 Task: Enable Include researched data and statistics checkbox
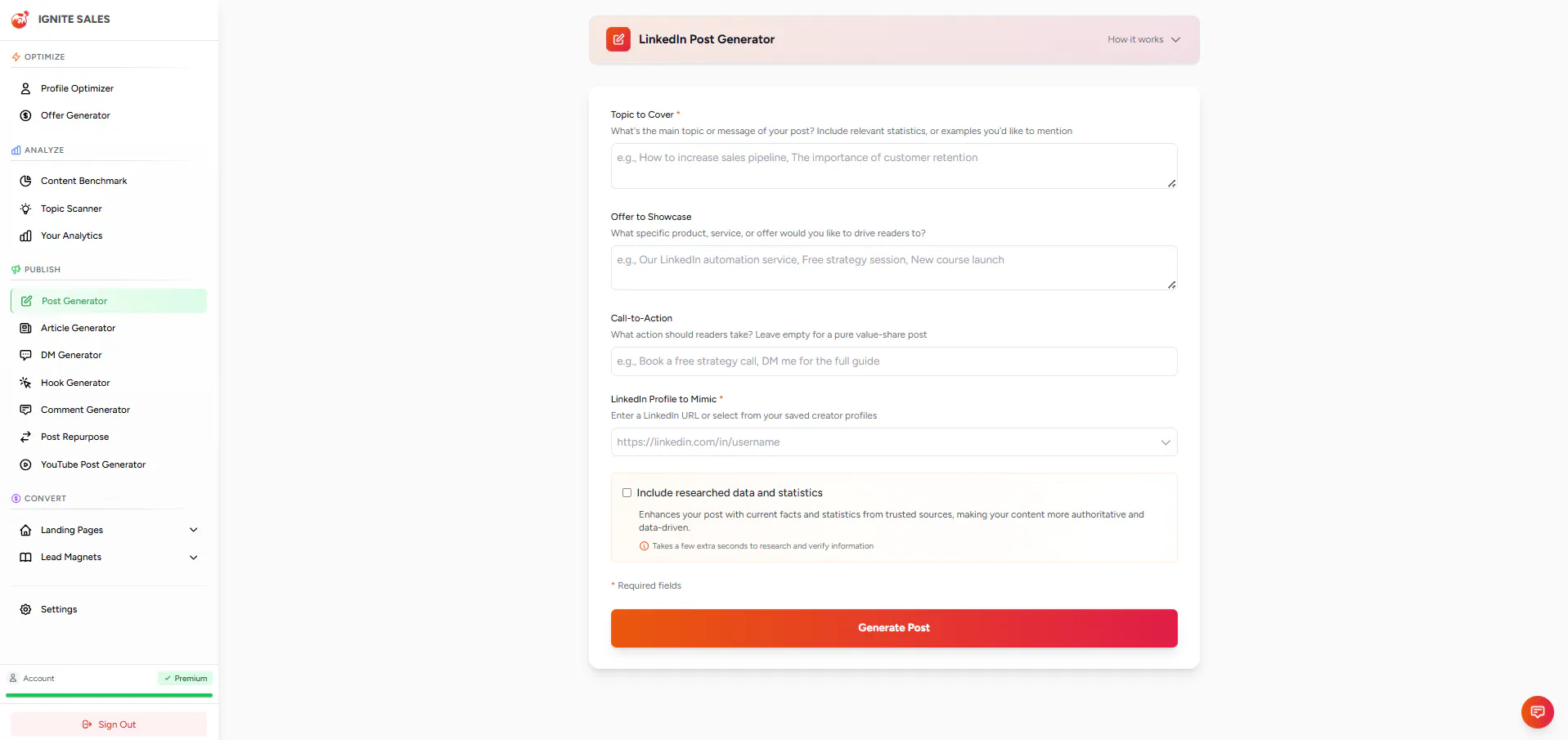coord(627,493)
